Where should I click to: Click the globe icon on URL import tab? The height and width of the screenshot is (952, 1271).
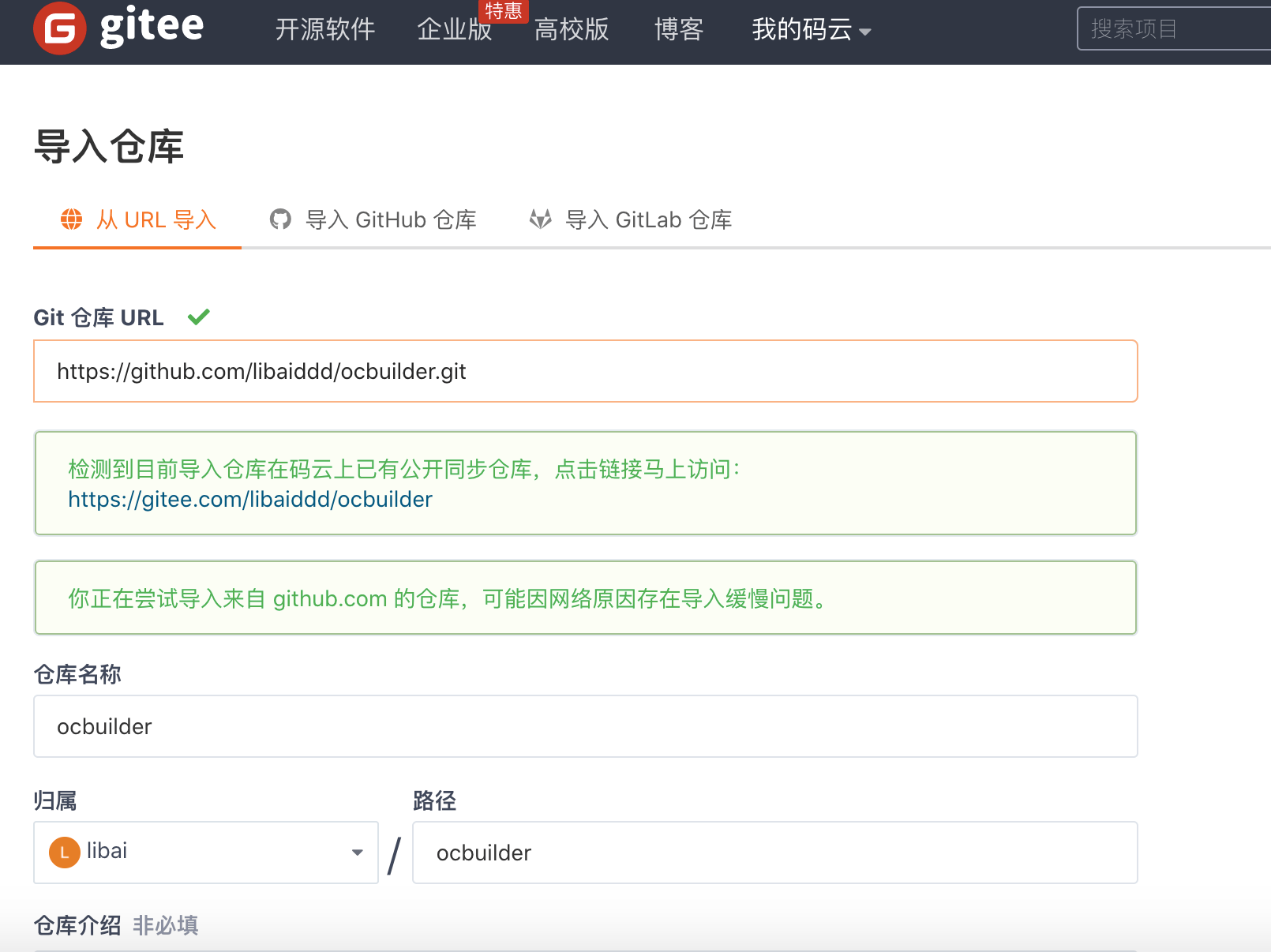pos(72,219)
